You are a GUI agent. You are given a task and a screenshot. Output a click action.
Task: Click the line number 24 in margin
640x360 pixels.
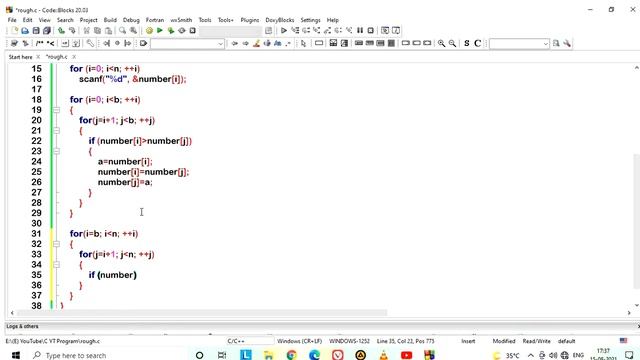pos(36,162)
